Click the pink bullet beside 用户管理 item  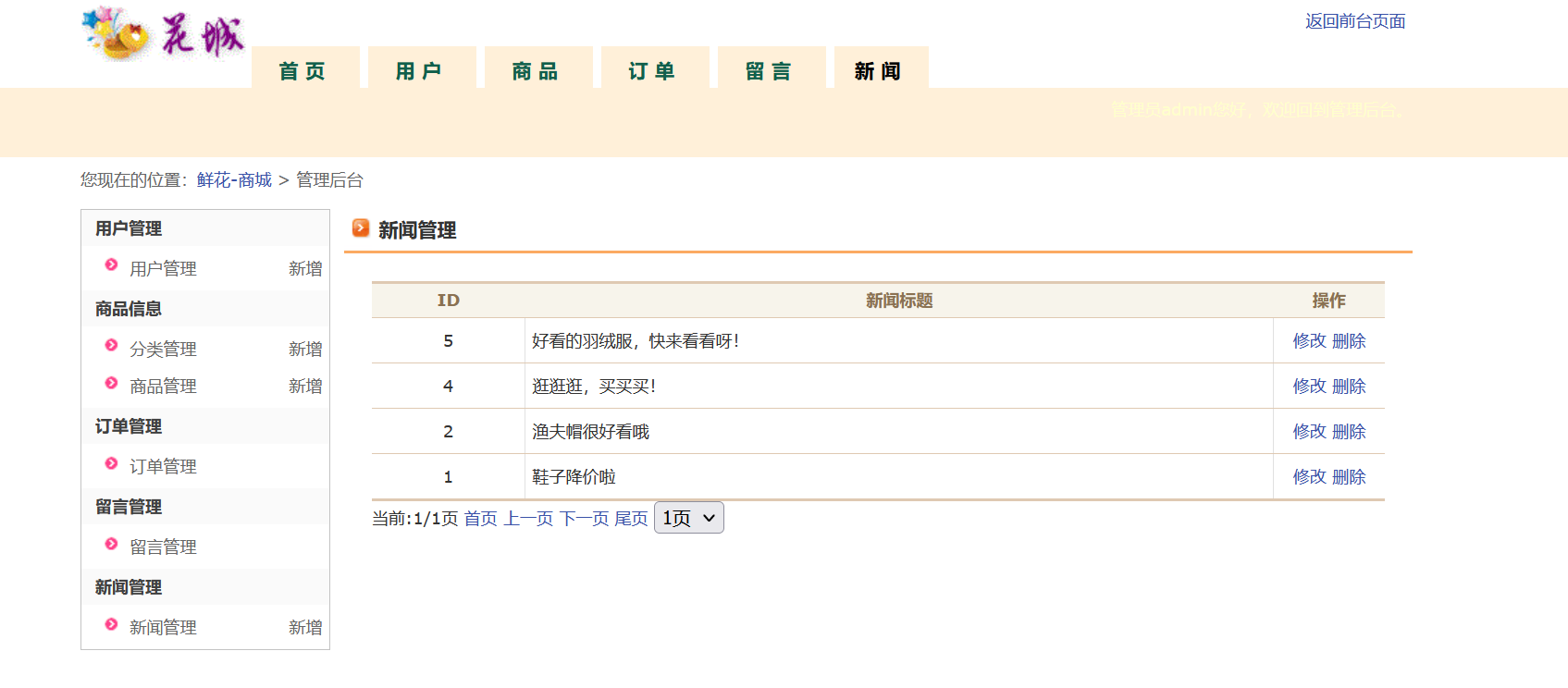pyautogui.click(x=111, y=265)
